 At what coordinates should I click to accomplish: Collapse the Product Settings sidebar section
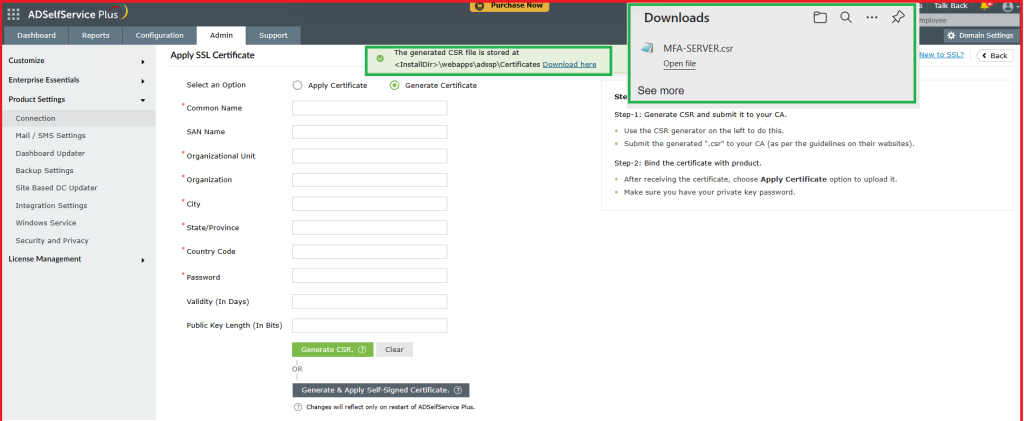coord(78,100)
